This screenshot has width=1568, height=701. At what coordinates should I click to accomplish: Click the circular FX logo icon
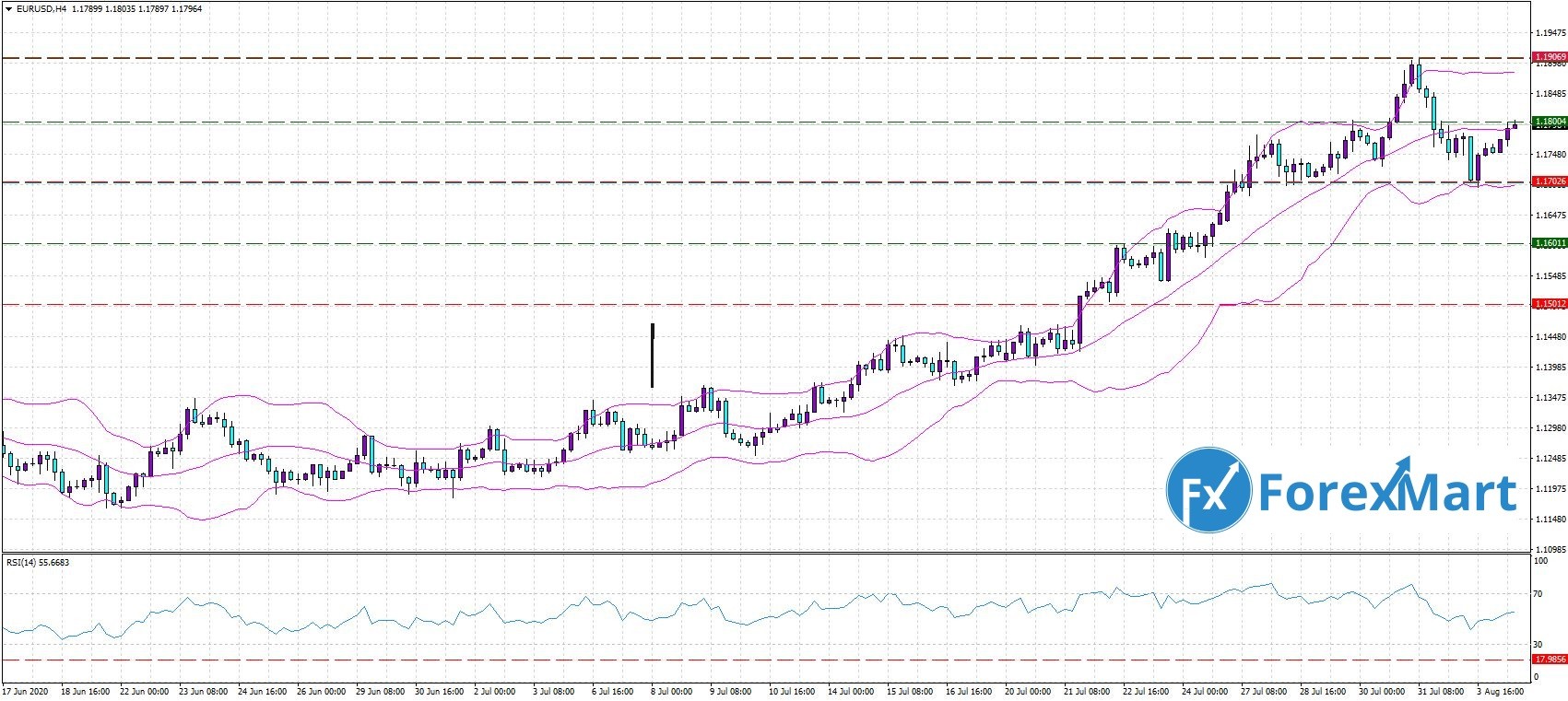click(x=1208, y=490)
